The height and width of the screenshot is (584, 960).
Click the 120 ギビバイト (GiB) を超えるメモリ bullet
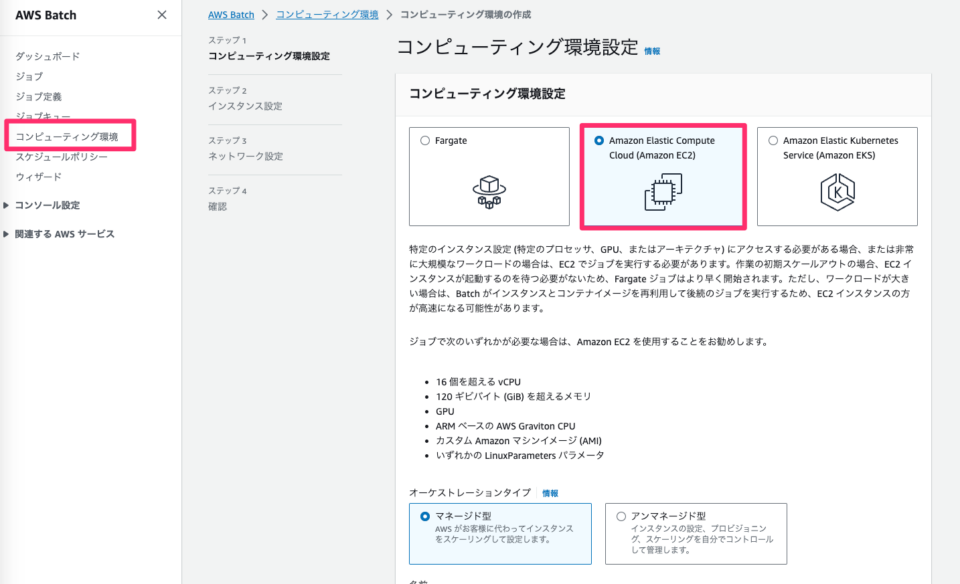tap(513, 397)
